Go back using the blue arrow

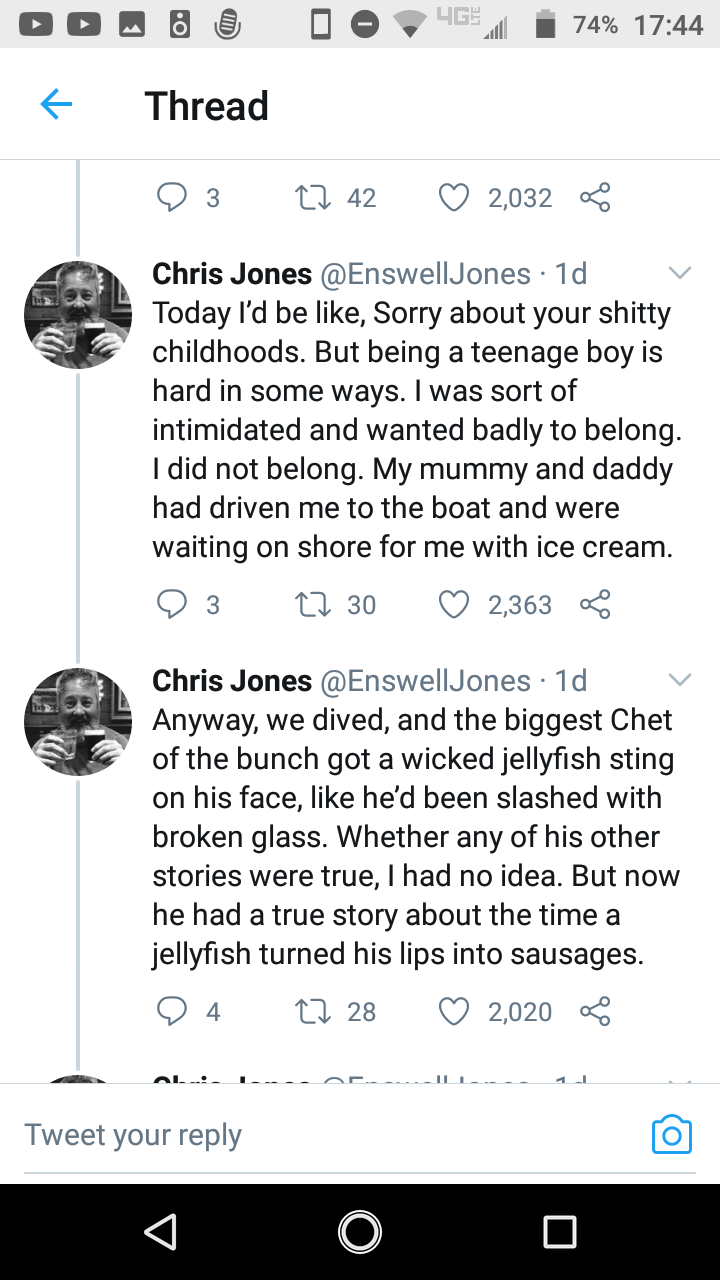pos(56,104)
